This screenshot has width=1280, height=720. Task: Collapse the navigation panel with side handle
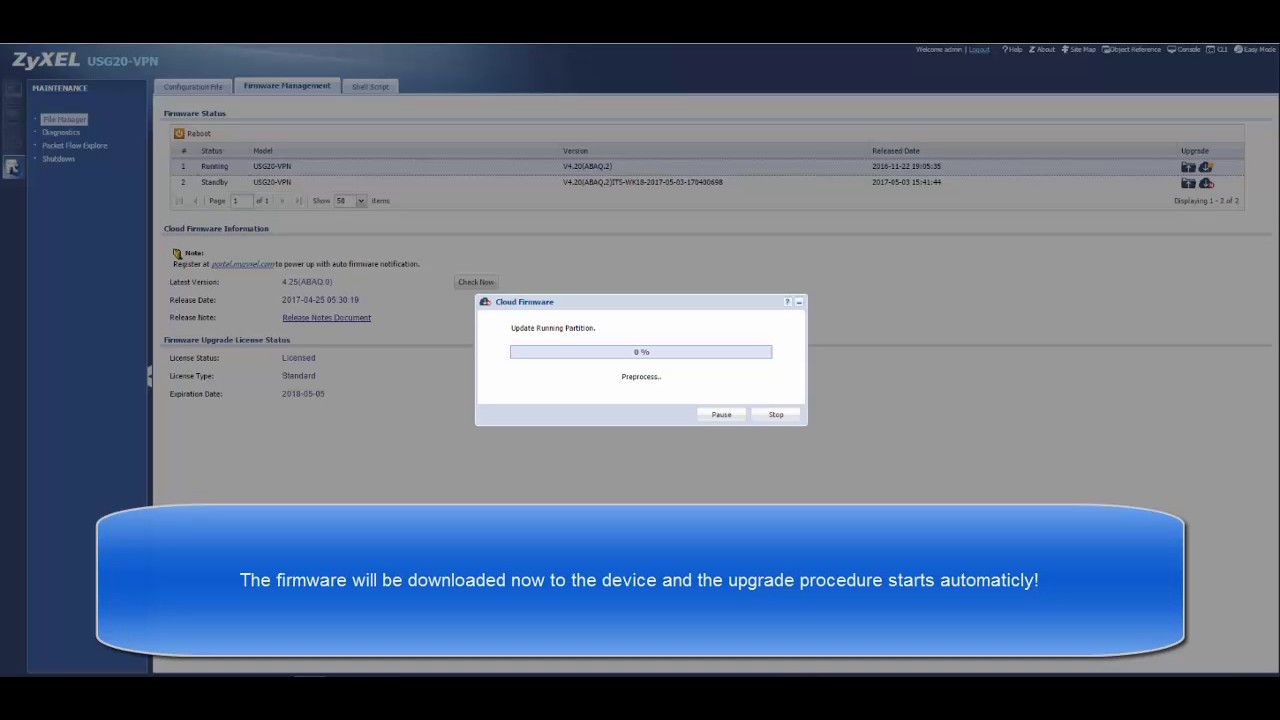pos(150,376)
